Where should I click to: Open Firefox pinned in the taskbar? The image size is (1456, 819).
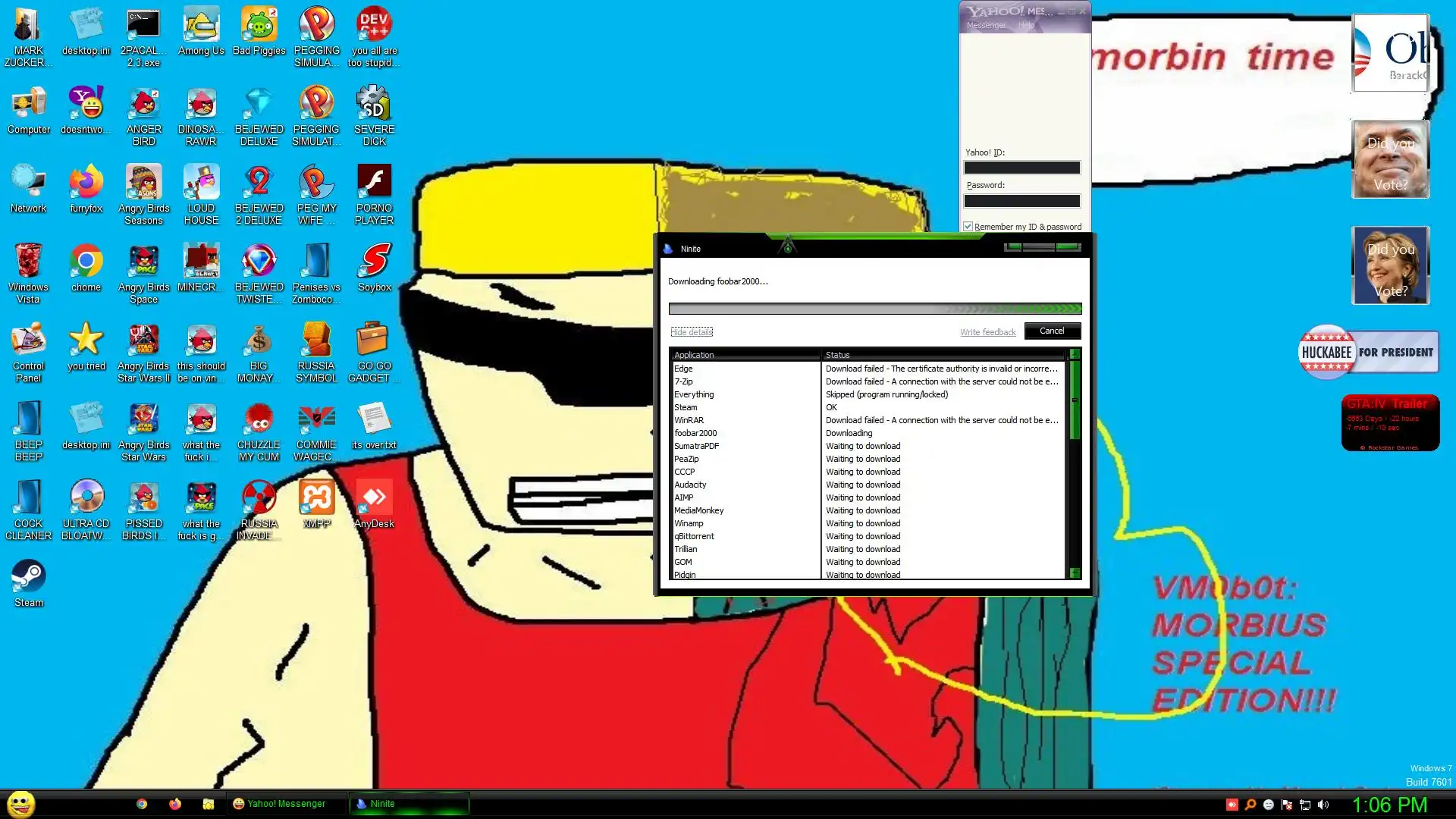(x=175, y=804)
